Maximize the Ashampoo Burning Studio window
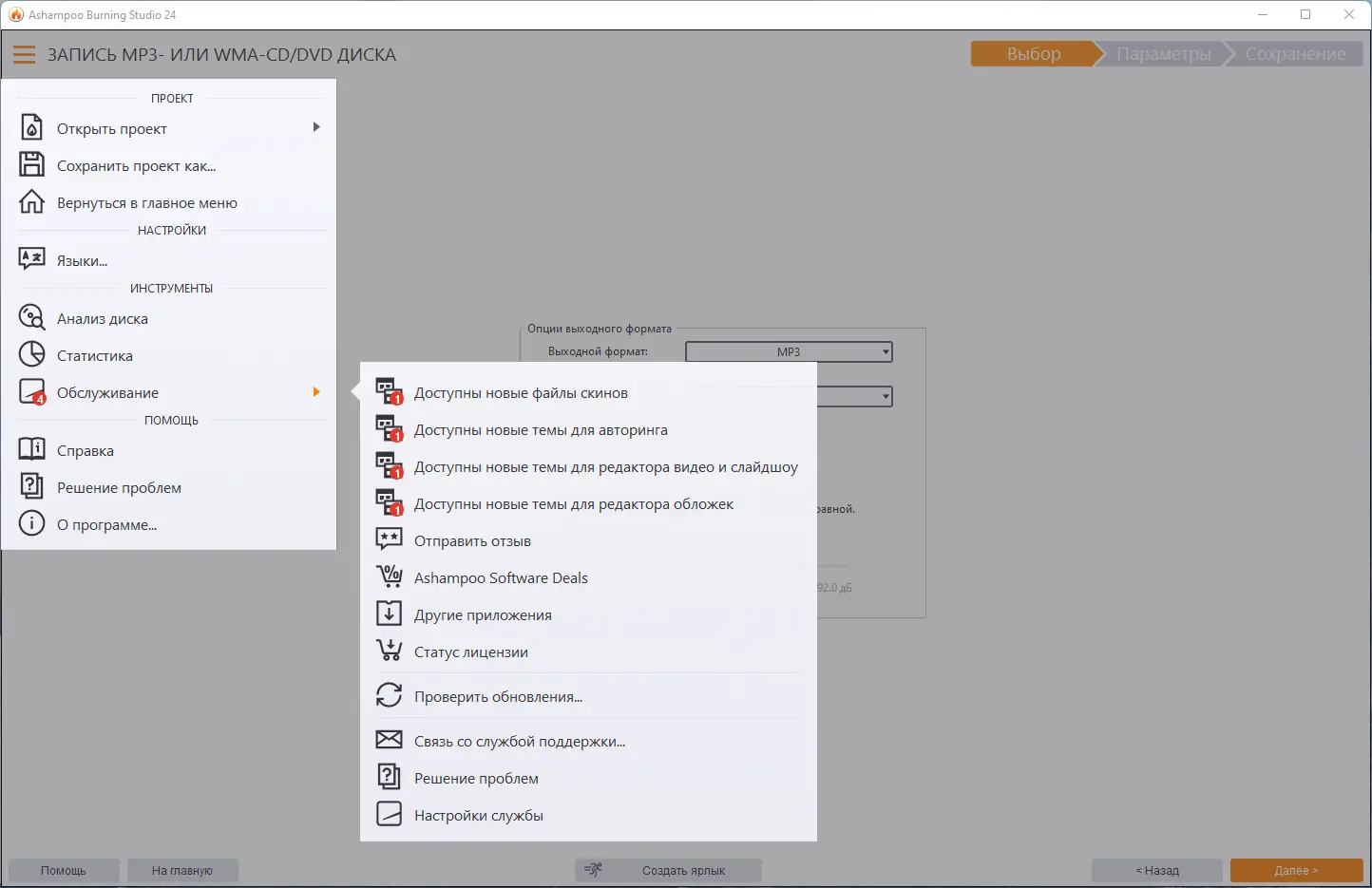The height and width of the screenshot is (888, 1372). tap(1305, 14)
